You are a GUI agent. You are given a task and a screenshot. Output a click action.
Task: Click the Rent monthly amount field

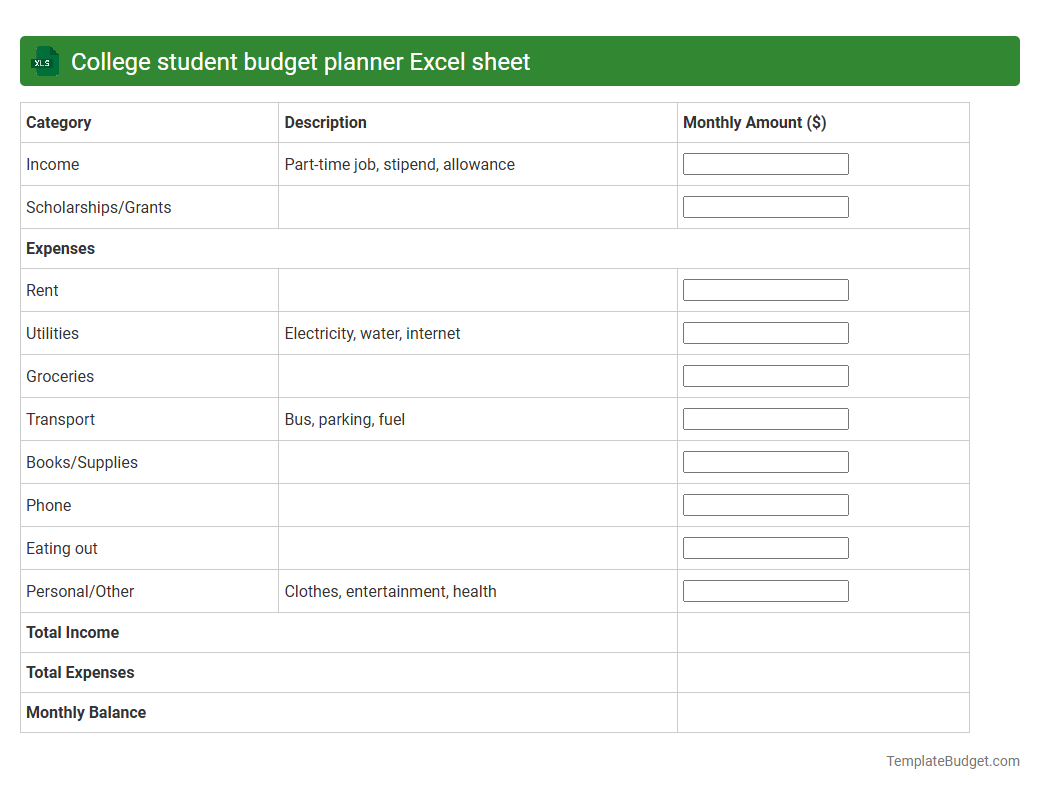[765, 289]
